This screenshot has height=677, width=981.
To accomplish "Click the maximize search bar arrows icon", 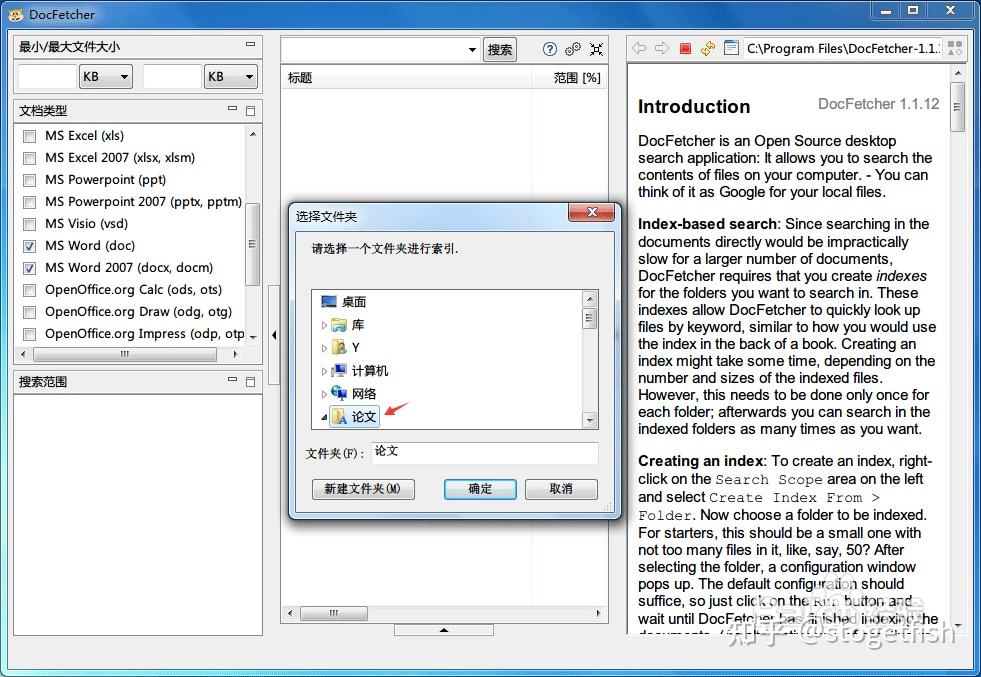I will click(597, 49).
